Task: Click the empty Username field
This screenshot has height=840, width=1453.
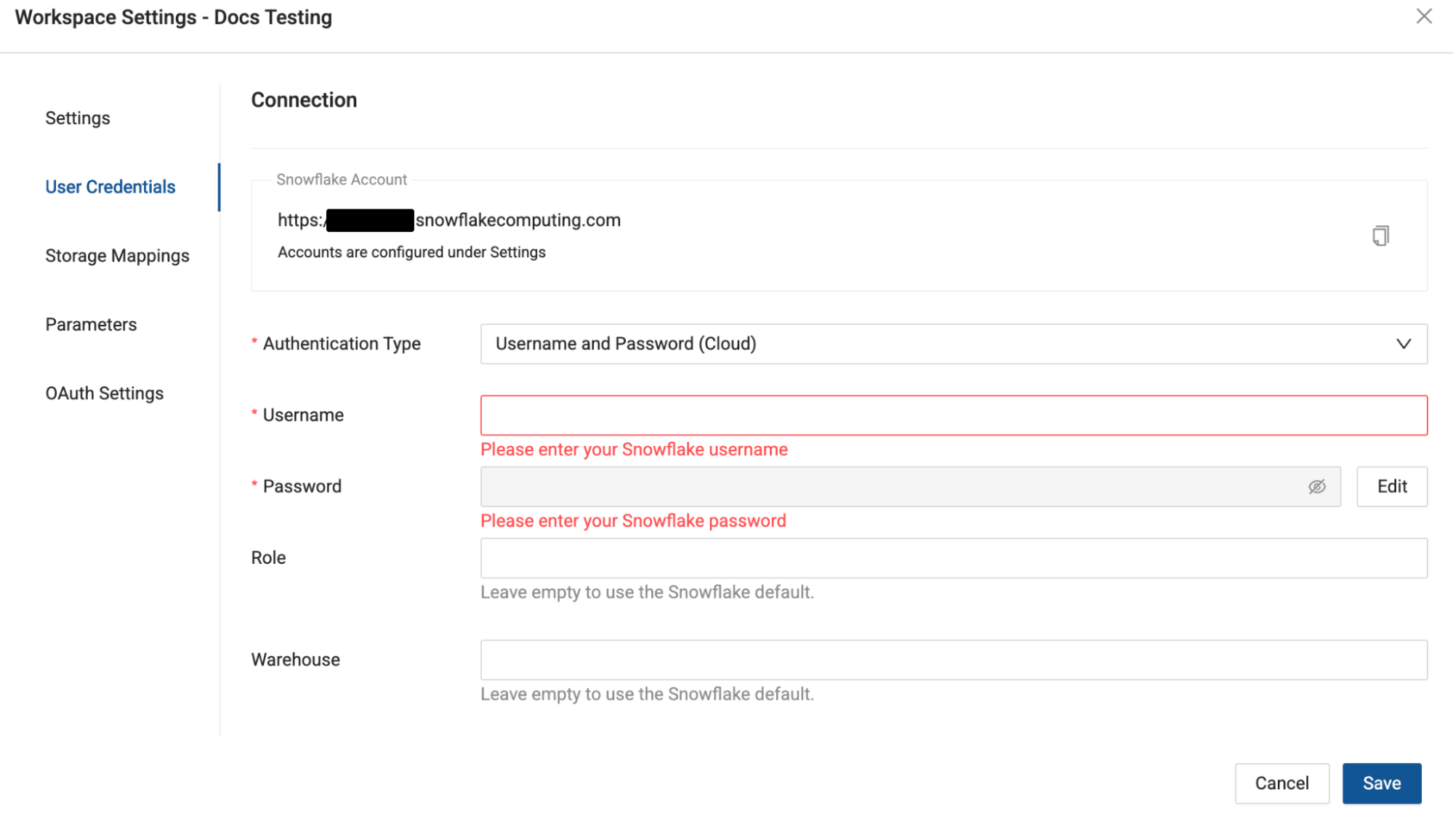Action: tap(953, 414)
